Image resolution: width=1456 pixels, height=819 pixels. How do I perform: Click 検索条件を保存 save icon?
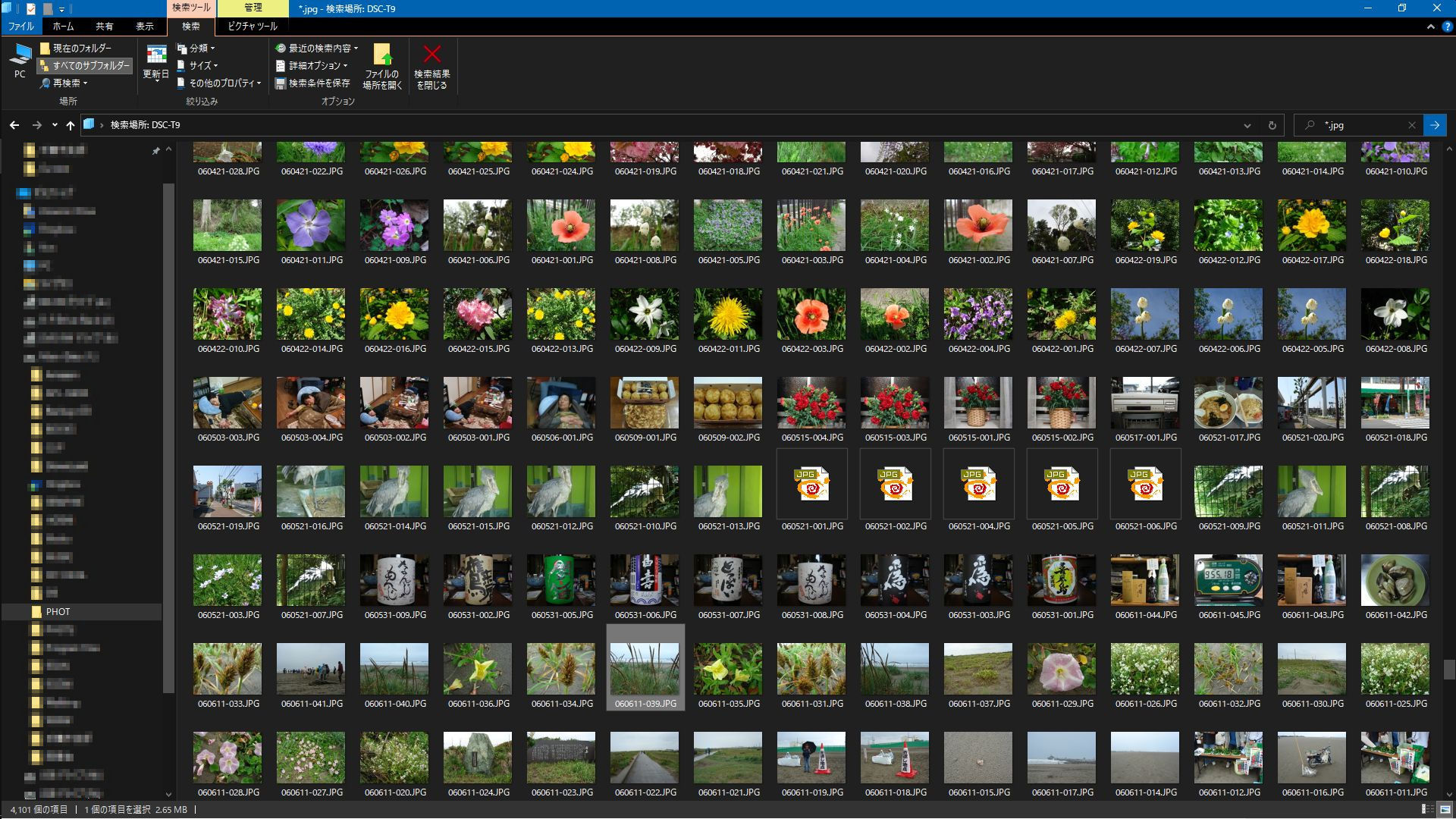pyautogui.click(x=280, y=83)
